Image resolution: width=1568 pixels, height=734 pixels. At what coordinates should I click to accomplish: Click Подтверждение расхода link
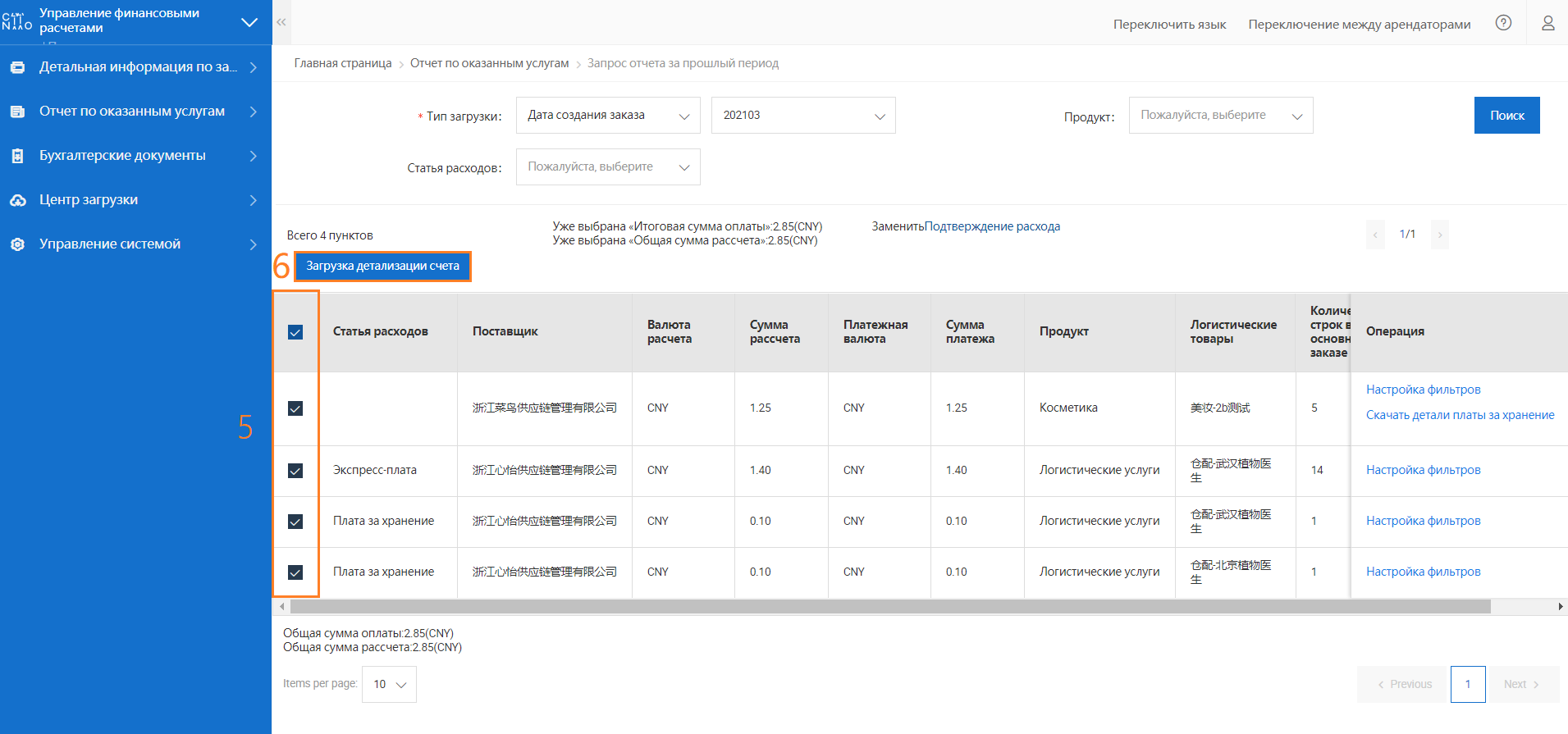pyautogui.click(x=992, y=226)
